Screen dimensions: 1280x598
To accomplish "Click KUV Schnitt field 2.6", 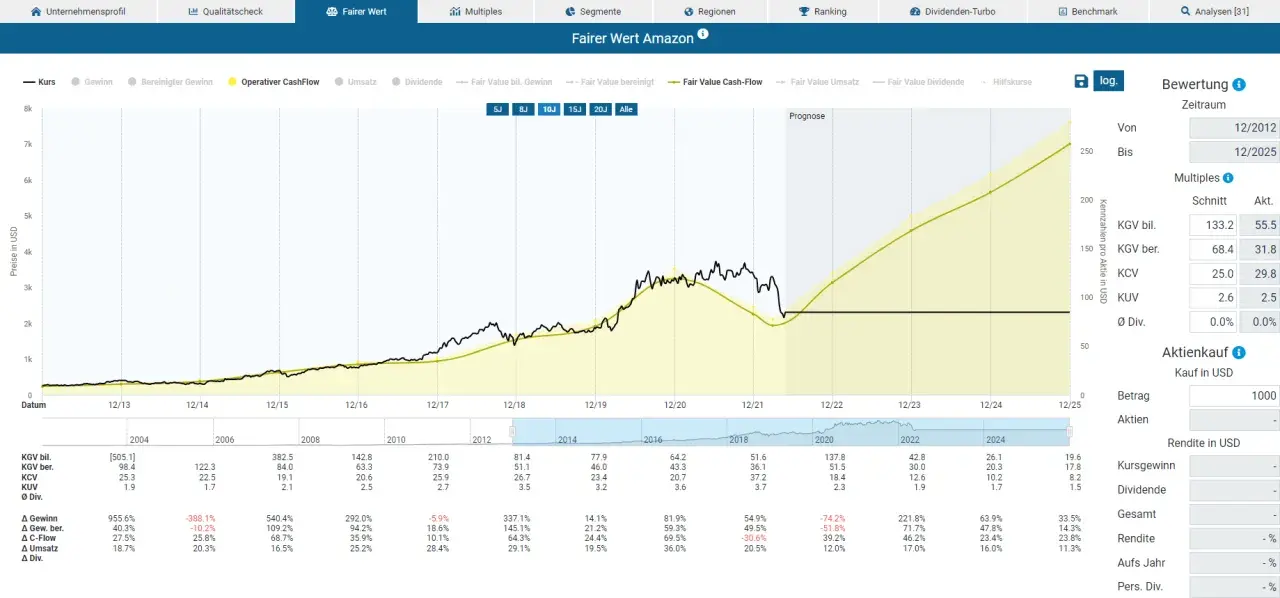I will (1213, 297).
